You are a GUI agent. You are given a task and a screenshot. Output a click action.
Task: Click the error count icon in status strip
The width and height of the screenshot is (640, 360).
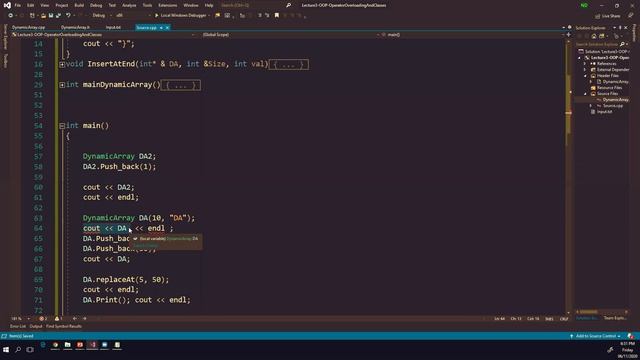click(41, 318)
